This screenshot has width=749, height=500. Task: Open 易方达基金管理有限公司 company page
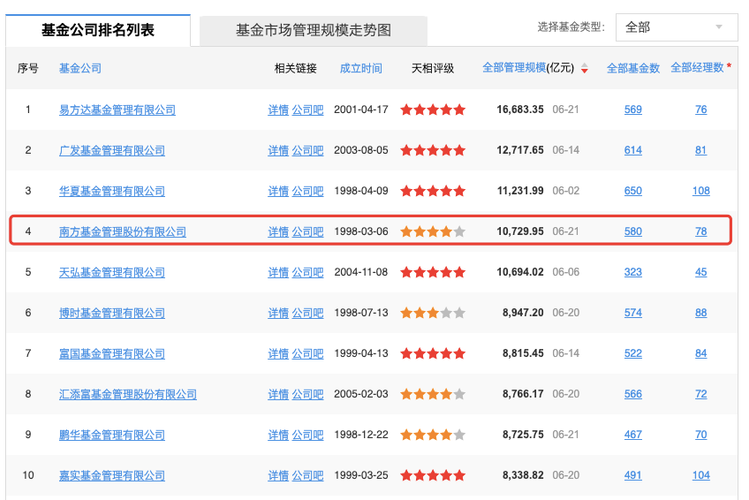pyautogui.click(x=117, y=110)
